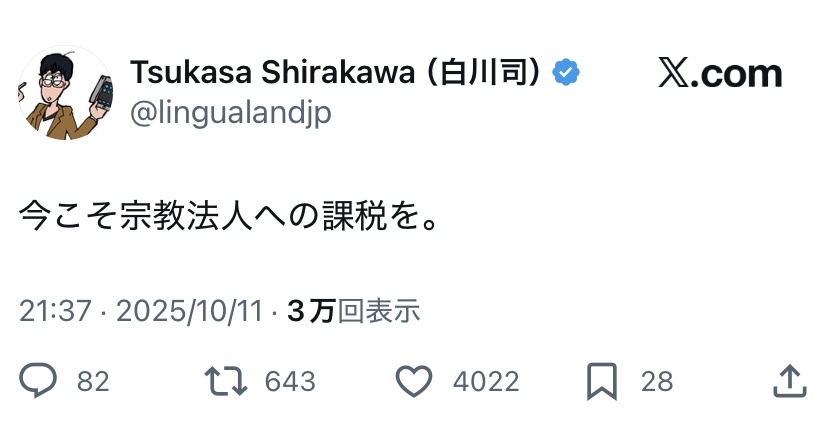Click the 82 replies count

tap(93, 381)
